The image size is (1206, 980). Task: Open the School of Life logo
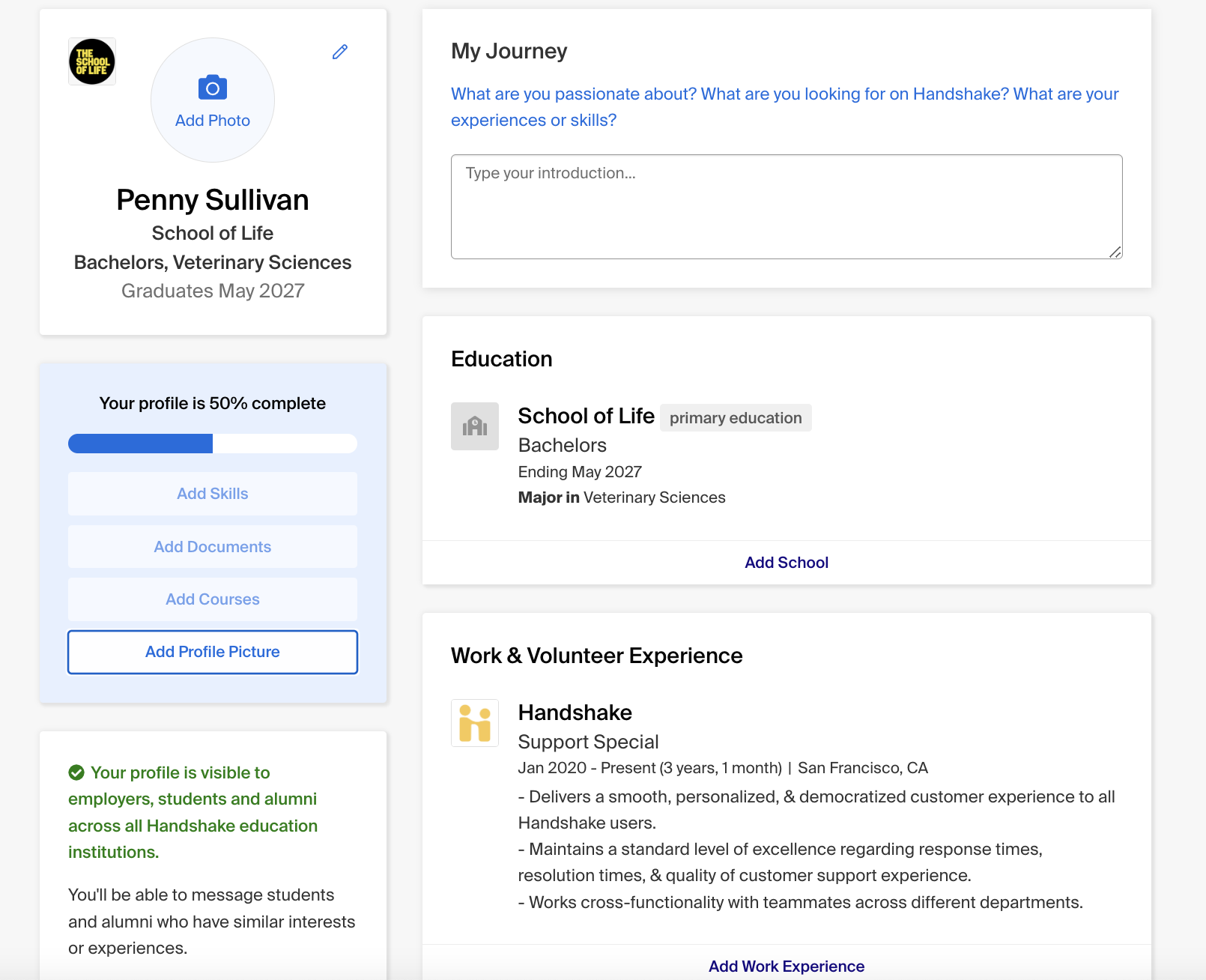point(92,61)
